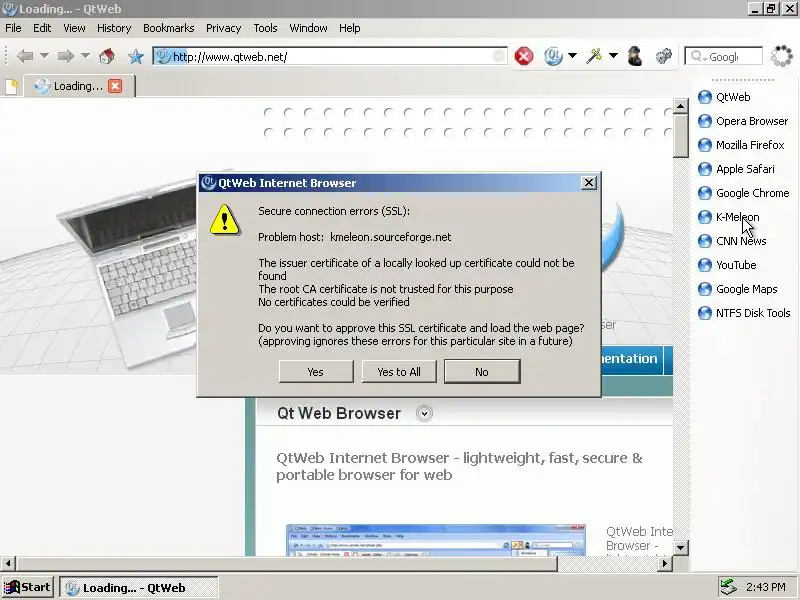The width and height of the screenshot is (800, 600).
Task: Click the 2:43 PM clock
Action: [x=766, y=587]
